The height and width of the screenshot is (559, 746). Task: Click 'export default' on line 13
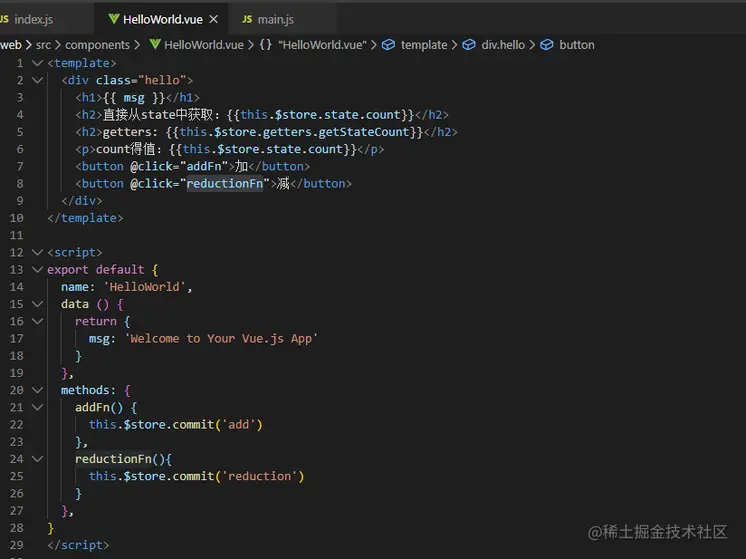pyautogui.click(x=95, y=269)
